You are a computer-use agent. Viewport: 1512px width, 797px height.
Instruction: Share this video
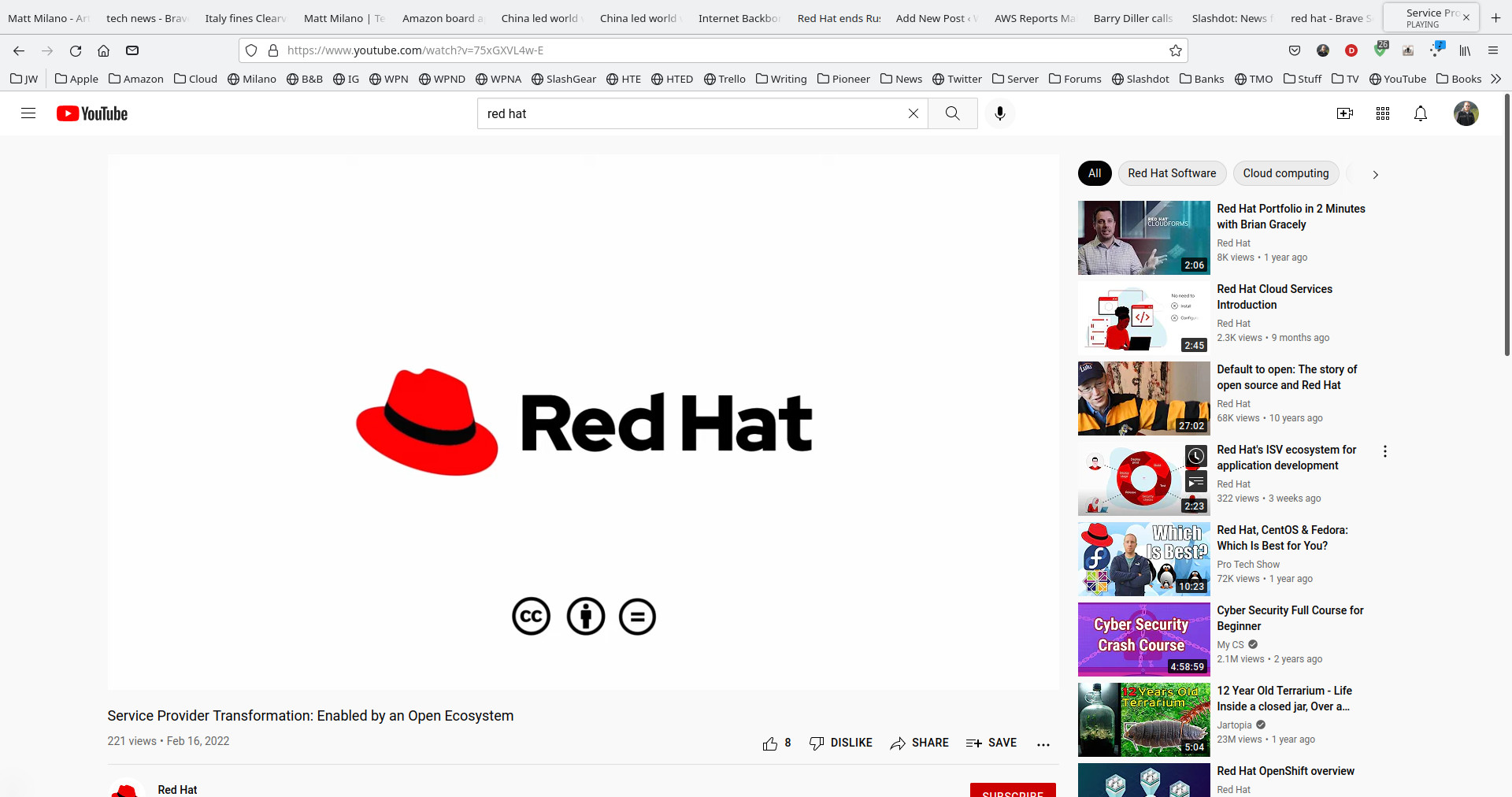coord(920,743)
